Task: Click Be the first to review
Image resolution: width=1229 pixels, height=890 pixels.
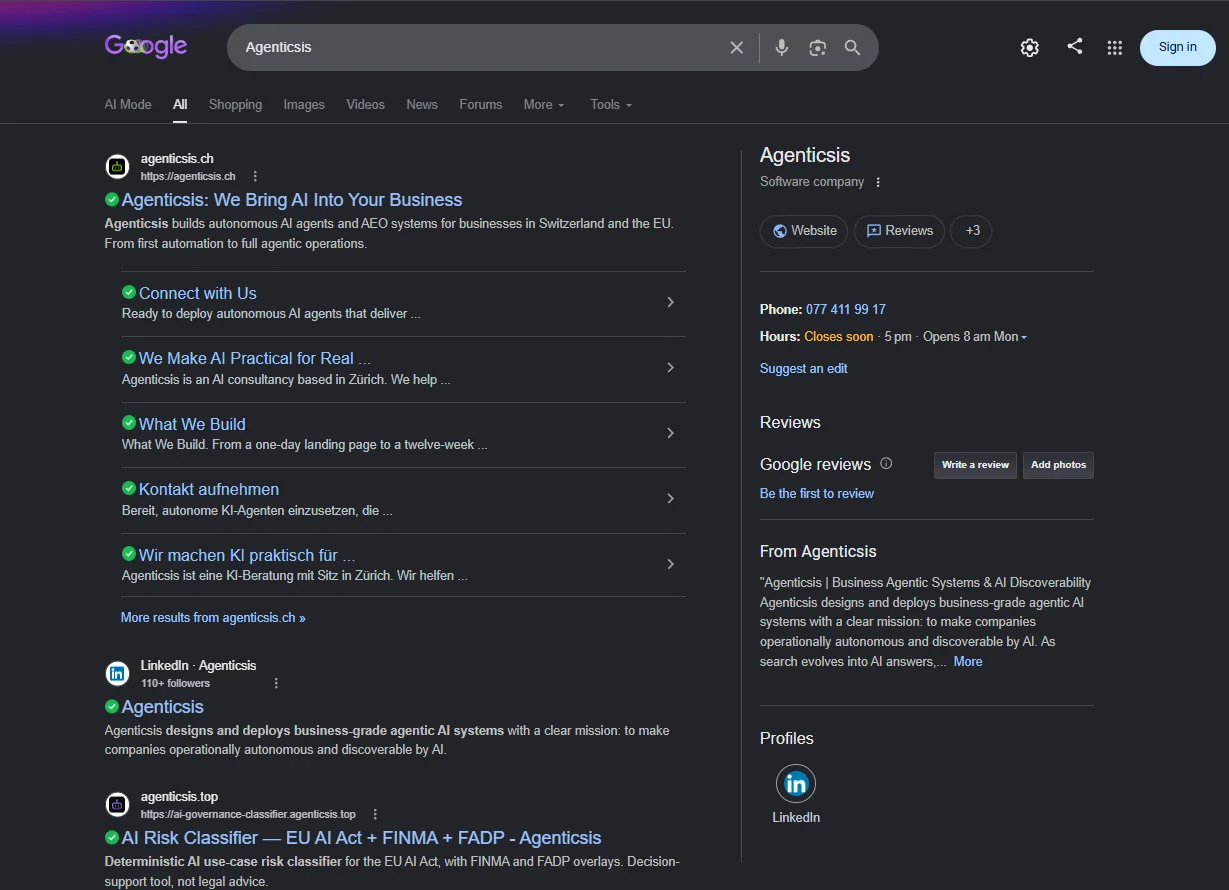Action: click(817, 493)
